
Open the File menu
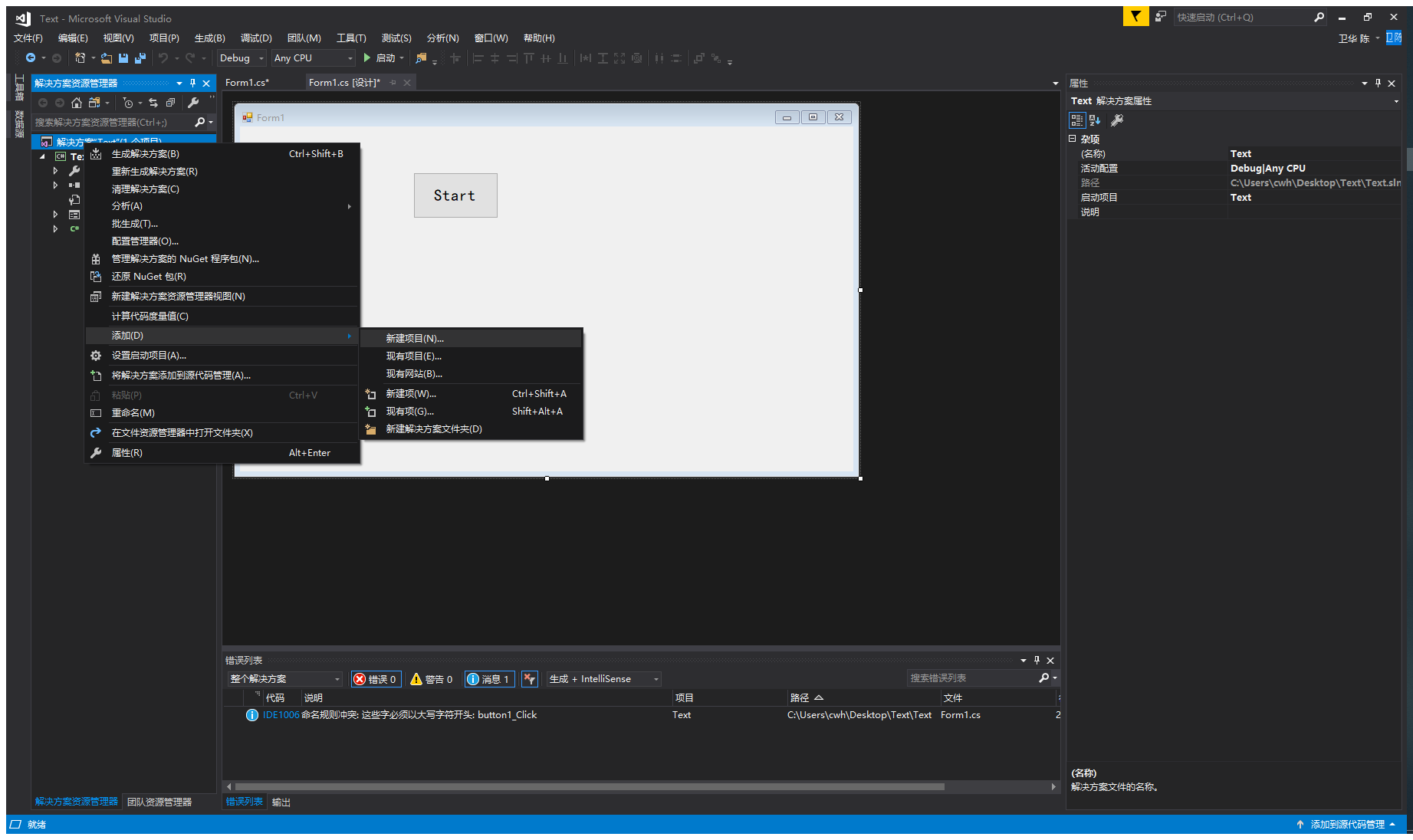[x=28, y=38]
